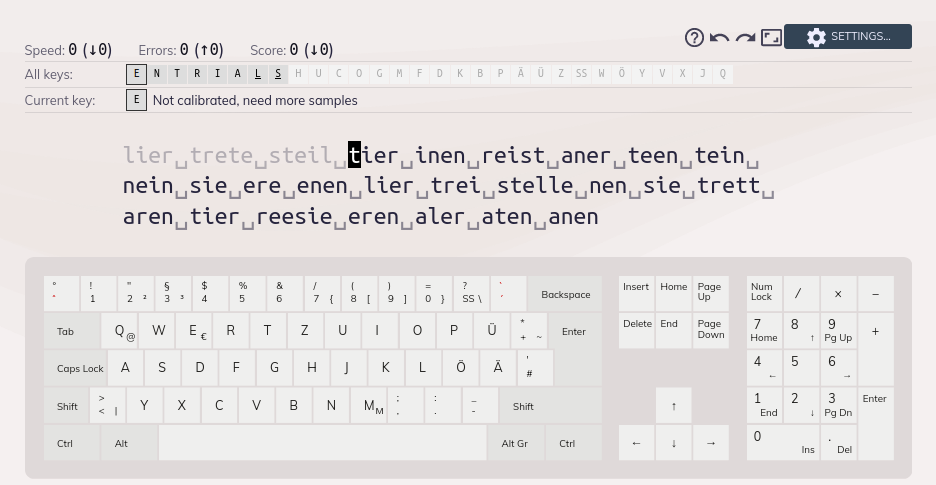The width and height of the screenshot is (936, 485).
Task: Click the Delete key
Action: [636, 331]
